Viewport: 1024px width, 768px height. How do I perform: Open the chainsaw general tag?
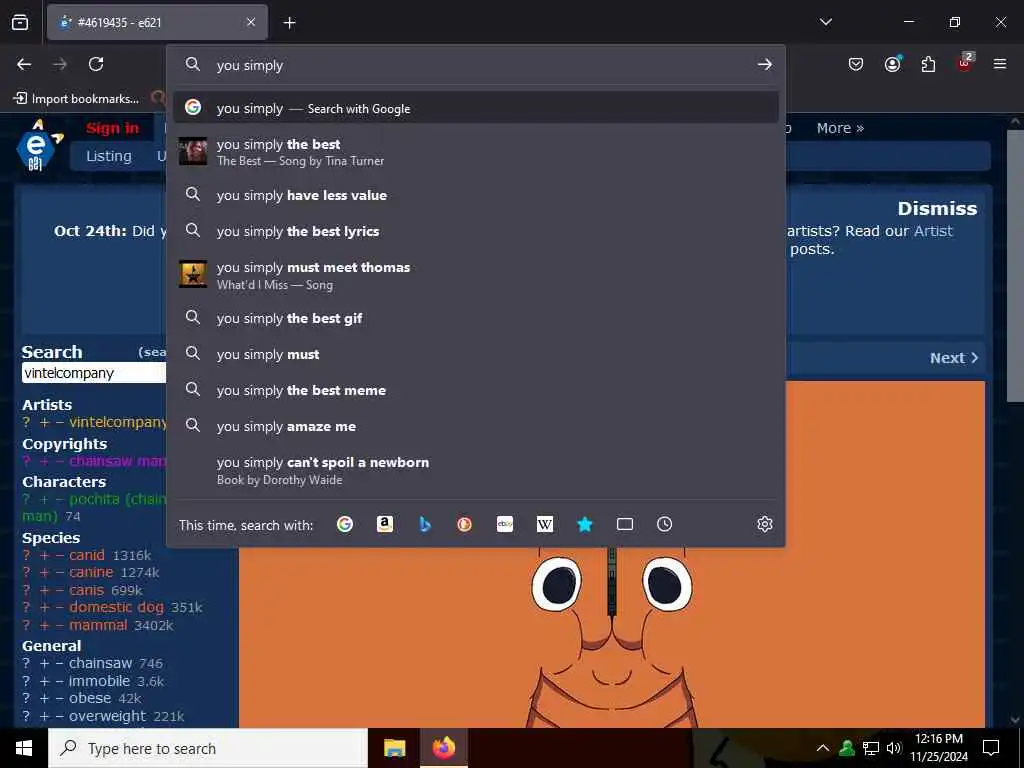pyautogui.click(x=101, y=664)
